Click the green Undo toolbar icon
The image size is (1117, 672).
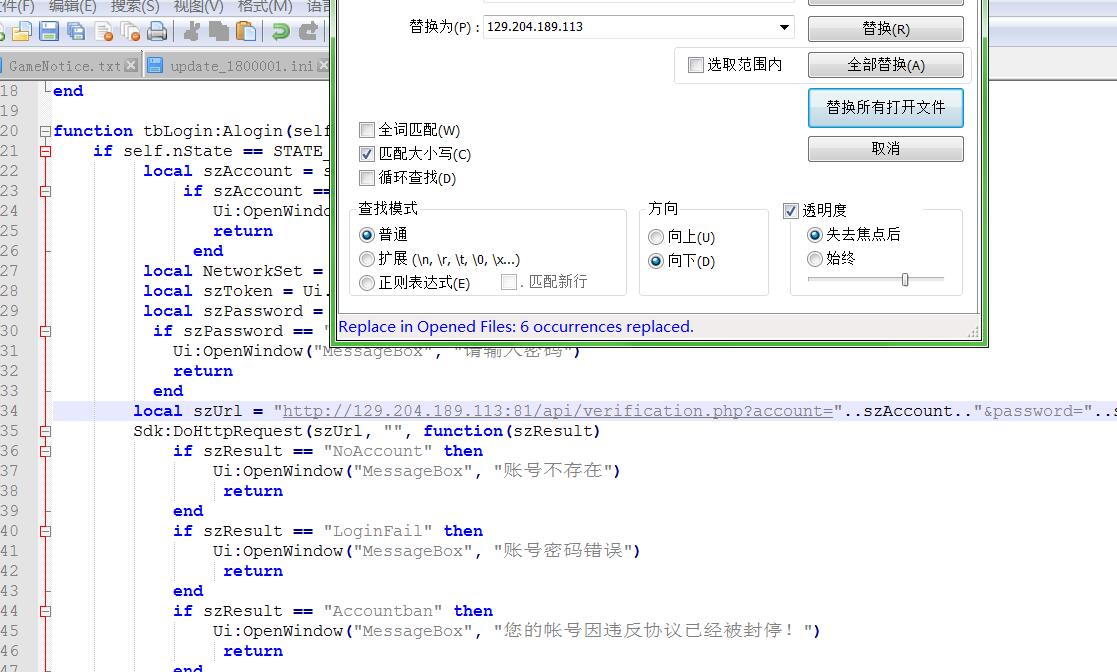click(x=281, y=32)
